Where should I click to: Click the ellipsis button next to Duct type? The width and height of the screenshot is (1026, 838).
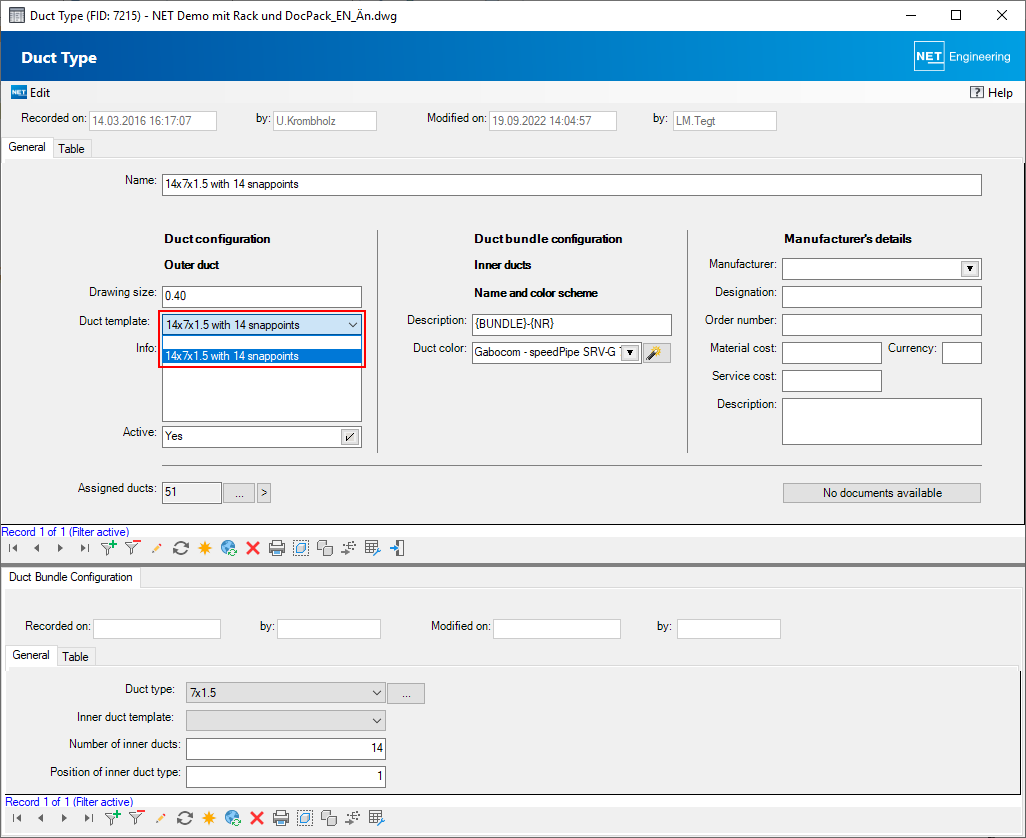(x=406, y=693)
